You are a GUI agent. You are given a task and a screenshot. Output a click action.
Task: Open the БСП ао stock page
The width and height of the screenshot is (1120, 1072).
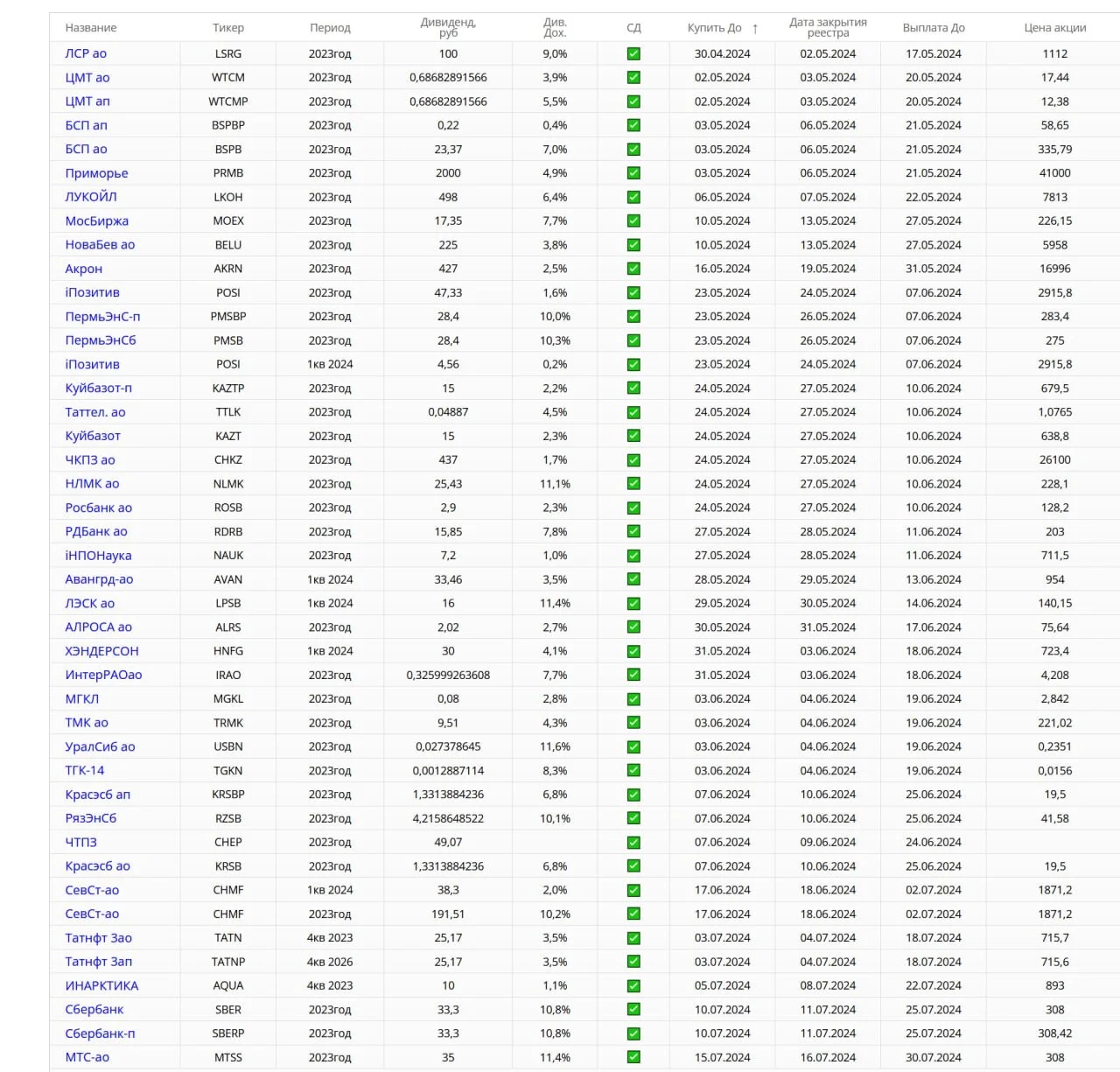pyautogui.click(x=86, y=150)
